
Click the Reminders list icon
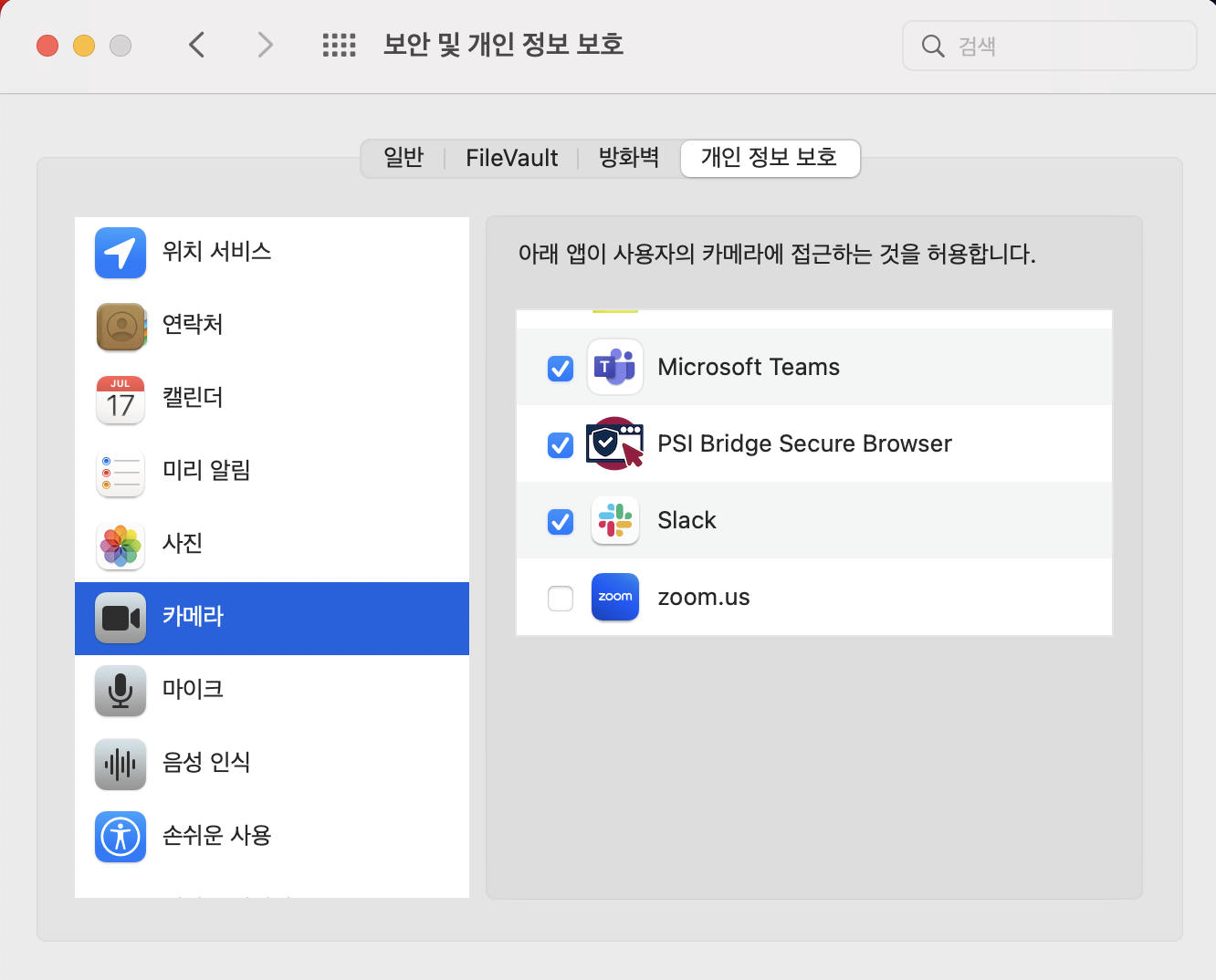pyautogui.click(x=121, y=472)
